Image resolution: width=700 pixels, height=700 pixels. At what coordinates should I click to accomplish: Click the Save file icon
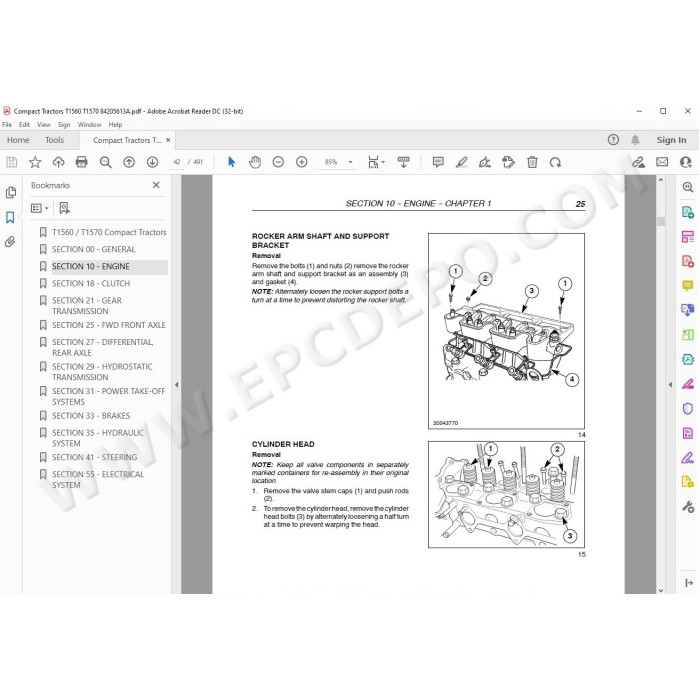coord(12,162)
